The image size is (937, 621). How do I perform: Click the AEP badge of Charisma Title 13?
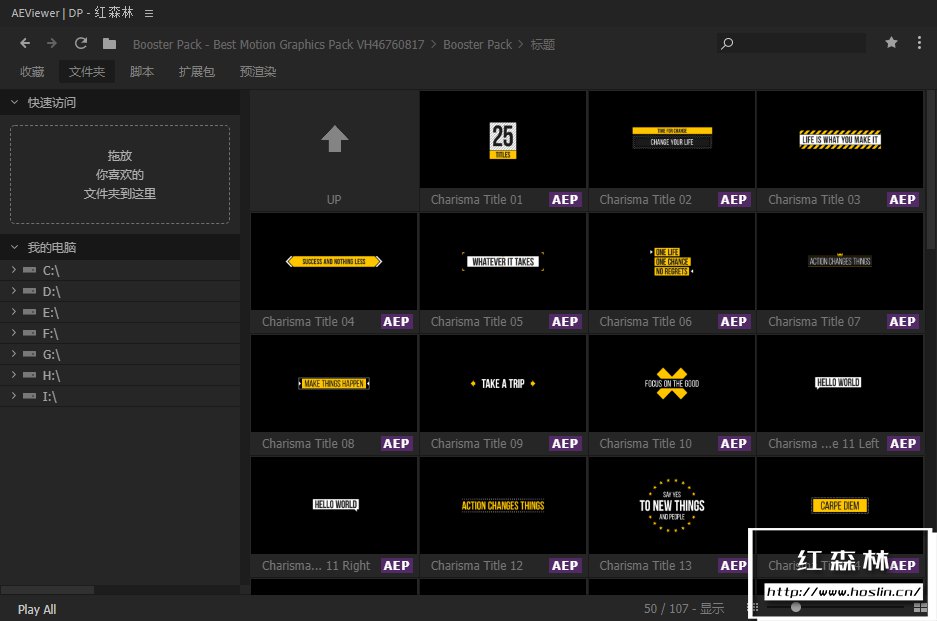733,565
